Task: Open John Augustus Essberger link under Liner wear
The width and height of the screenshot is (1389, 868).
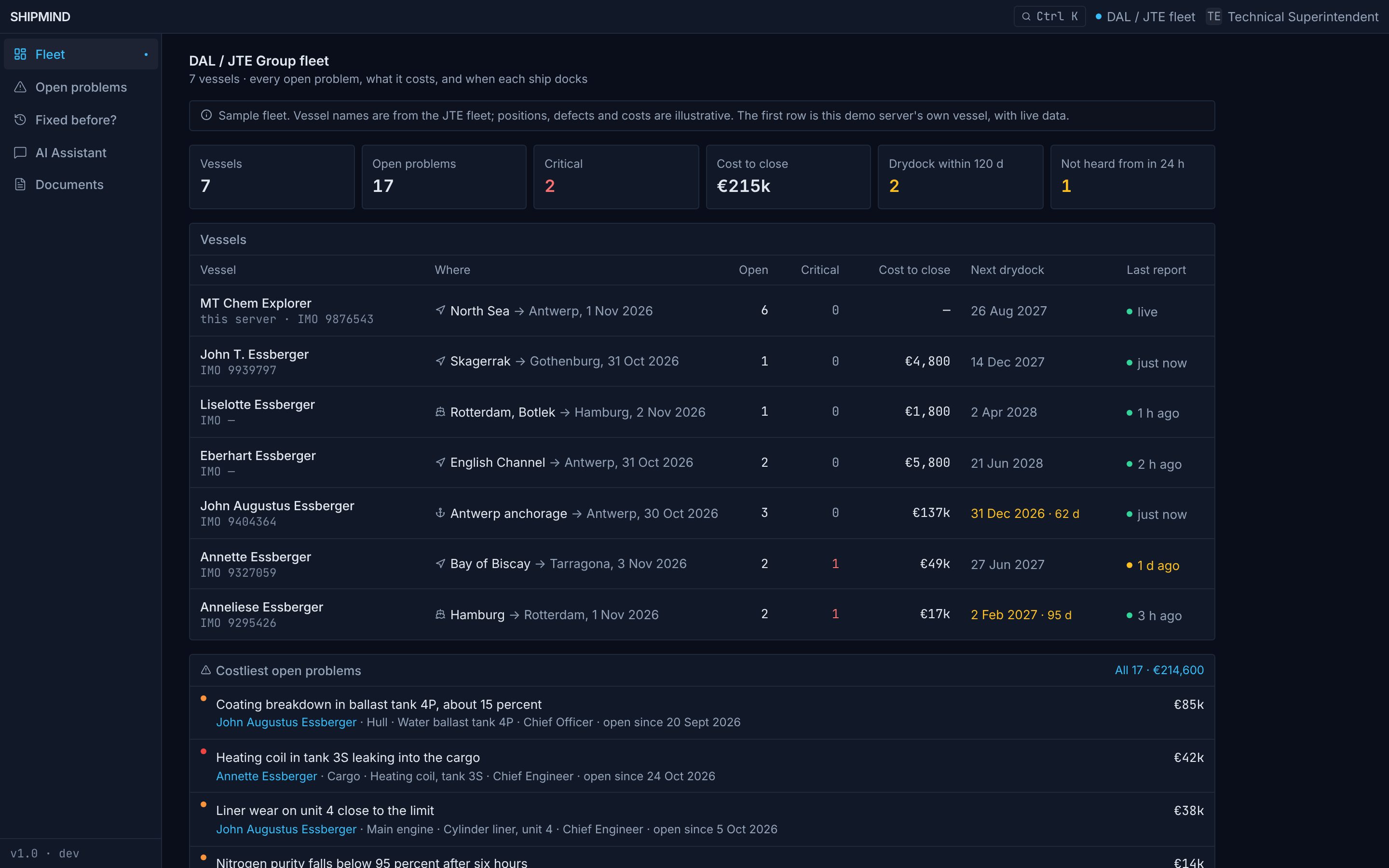Action: [286, 829]
